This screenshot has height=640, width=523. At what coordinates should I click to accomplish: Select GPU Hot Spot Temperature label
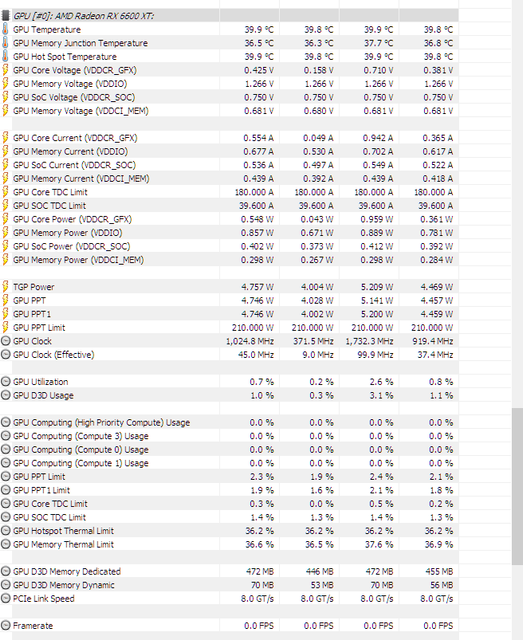pyautogui.click(x=65, y=56)
